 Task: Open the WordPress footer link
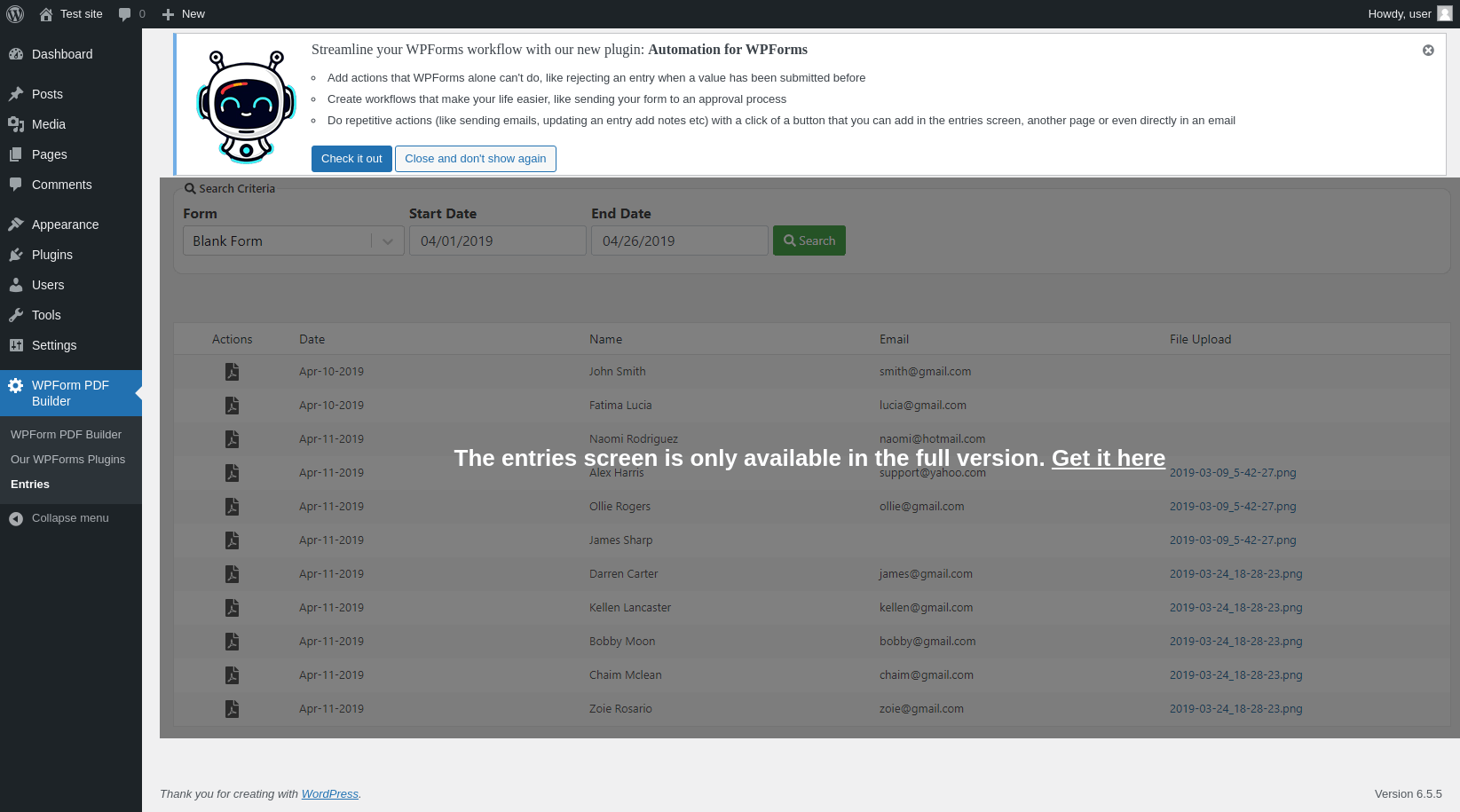click(x=330, y=794)
